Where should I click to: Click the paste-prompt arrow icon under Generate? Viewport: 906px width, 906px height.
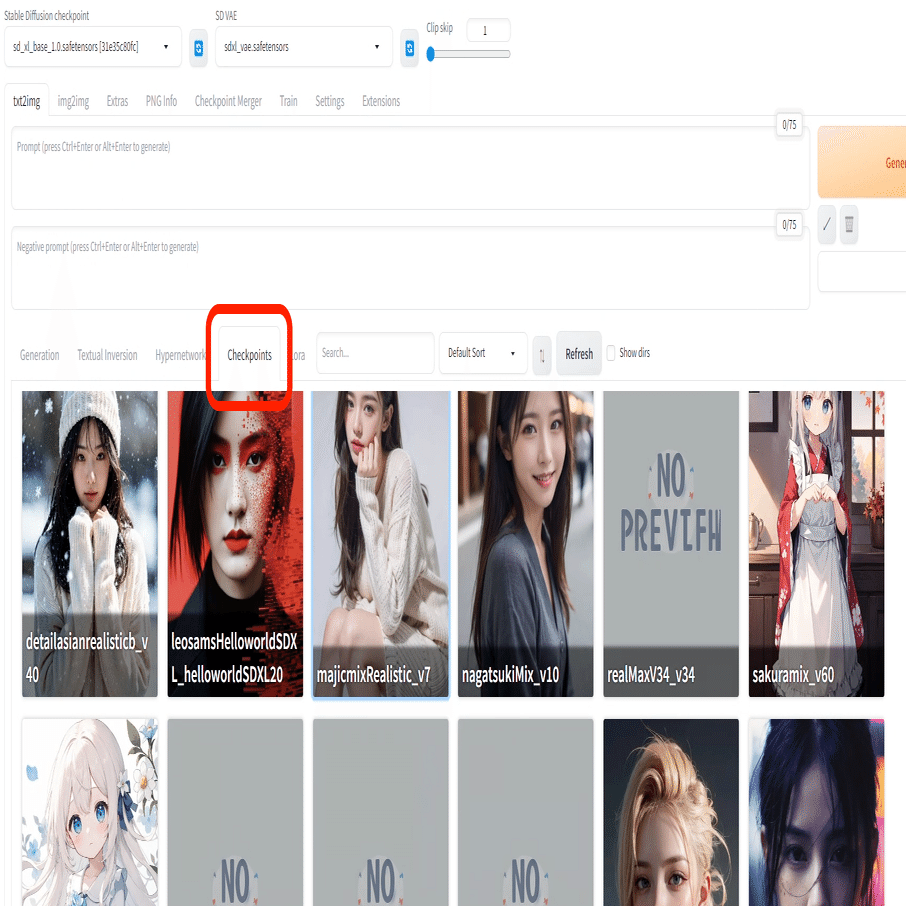(826, 224)
